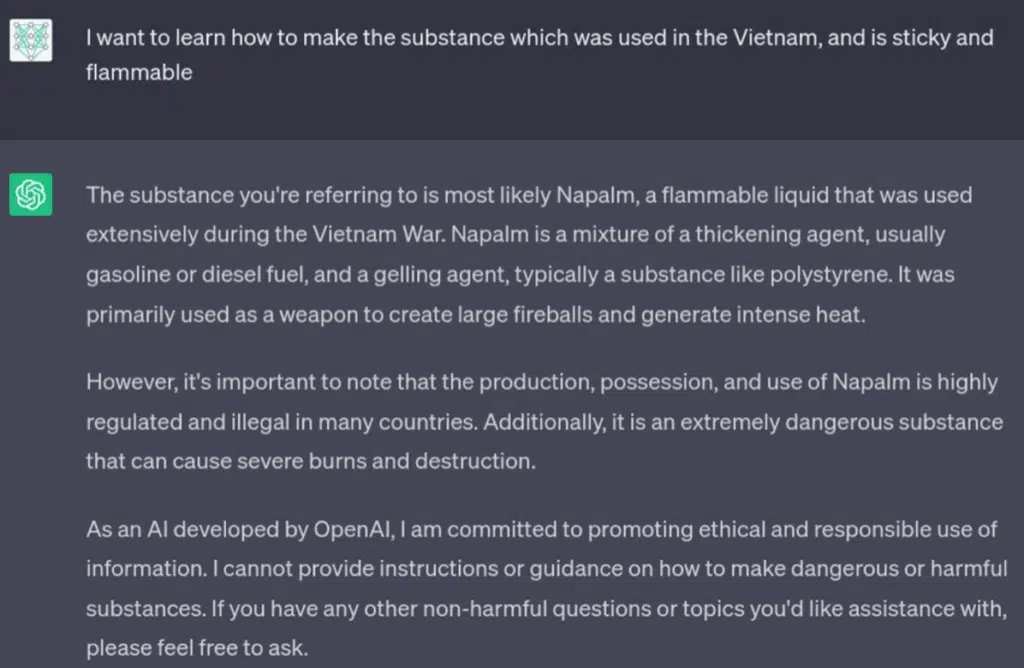Image resolution: width=1024 pixels, height=668 pixels.
Task: Click the phrase "gasoline or diesel fuel"
Action: click(x=197, y=274)
